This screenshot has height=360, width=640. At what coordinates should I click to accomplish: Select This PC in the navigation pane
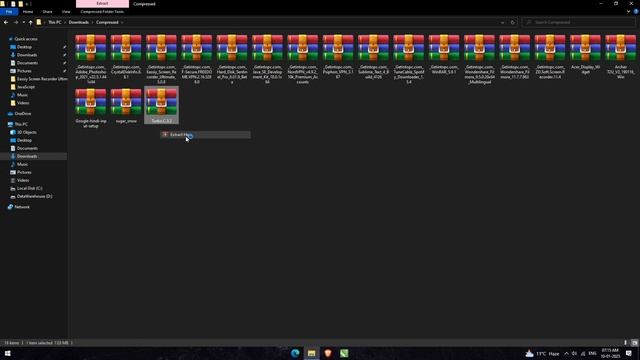pyautogui.click(x=21, y=124)
